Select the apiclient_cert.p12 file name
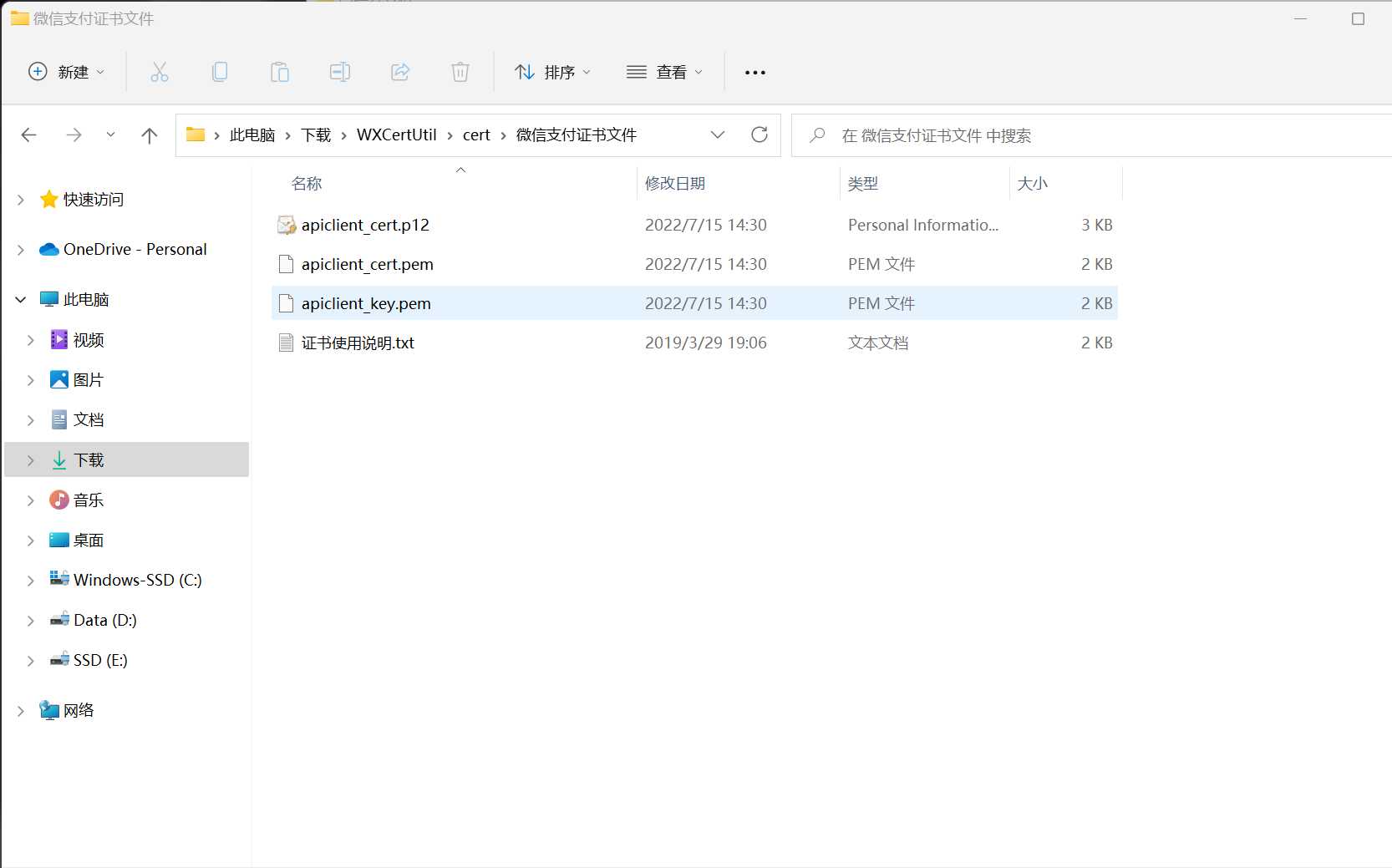This screenshot has height=868, width=1392. click(365, 225)
